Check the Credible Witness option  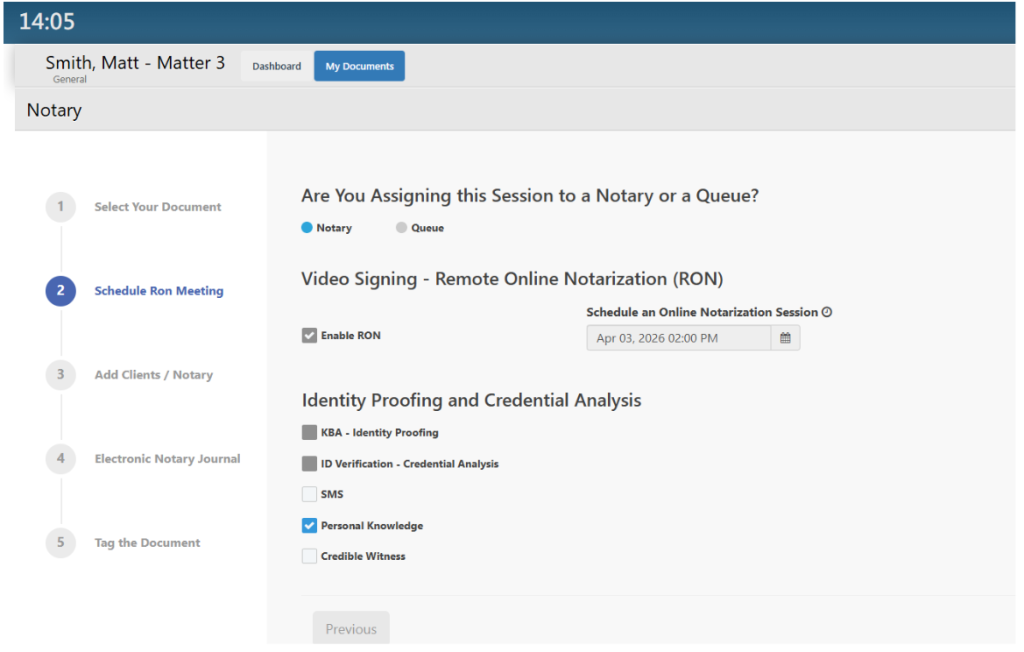tap(309, 556)
